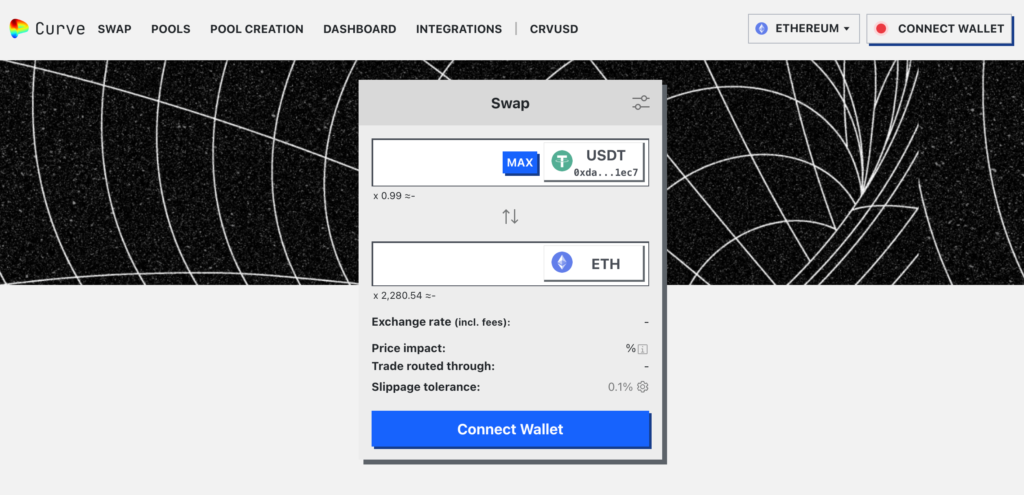Click 'Exchange rate (incl. fees):' label
Image resolution: width=1024 pixels, height=495 pixels.
pyautogui.click(x=441, y=322)
